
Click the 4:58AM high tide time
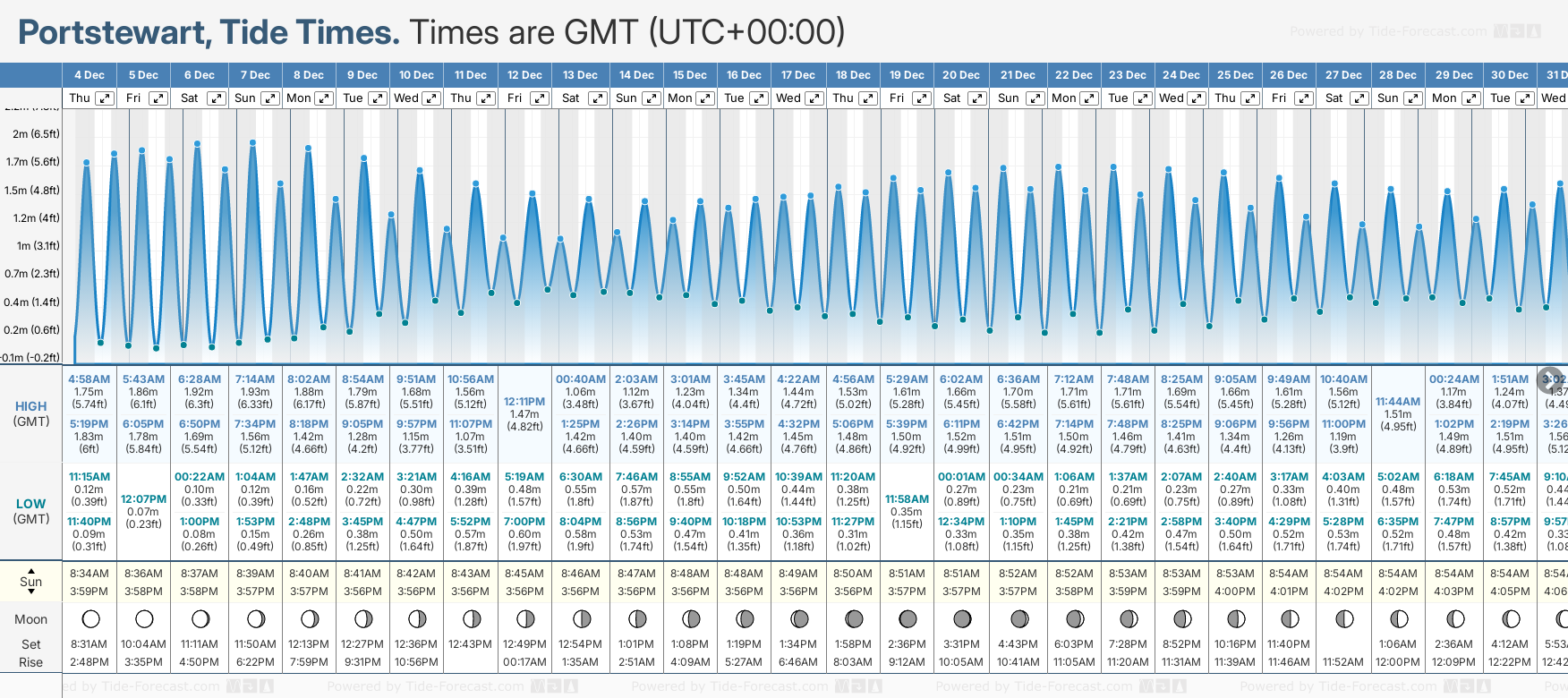(x=89, y=379)
